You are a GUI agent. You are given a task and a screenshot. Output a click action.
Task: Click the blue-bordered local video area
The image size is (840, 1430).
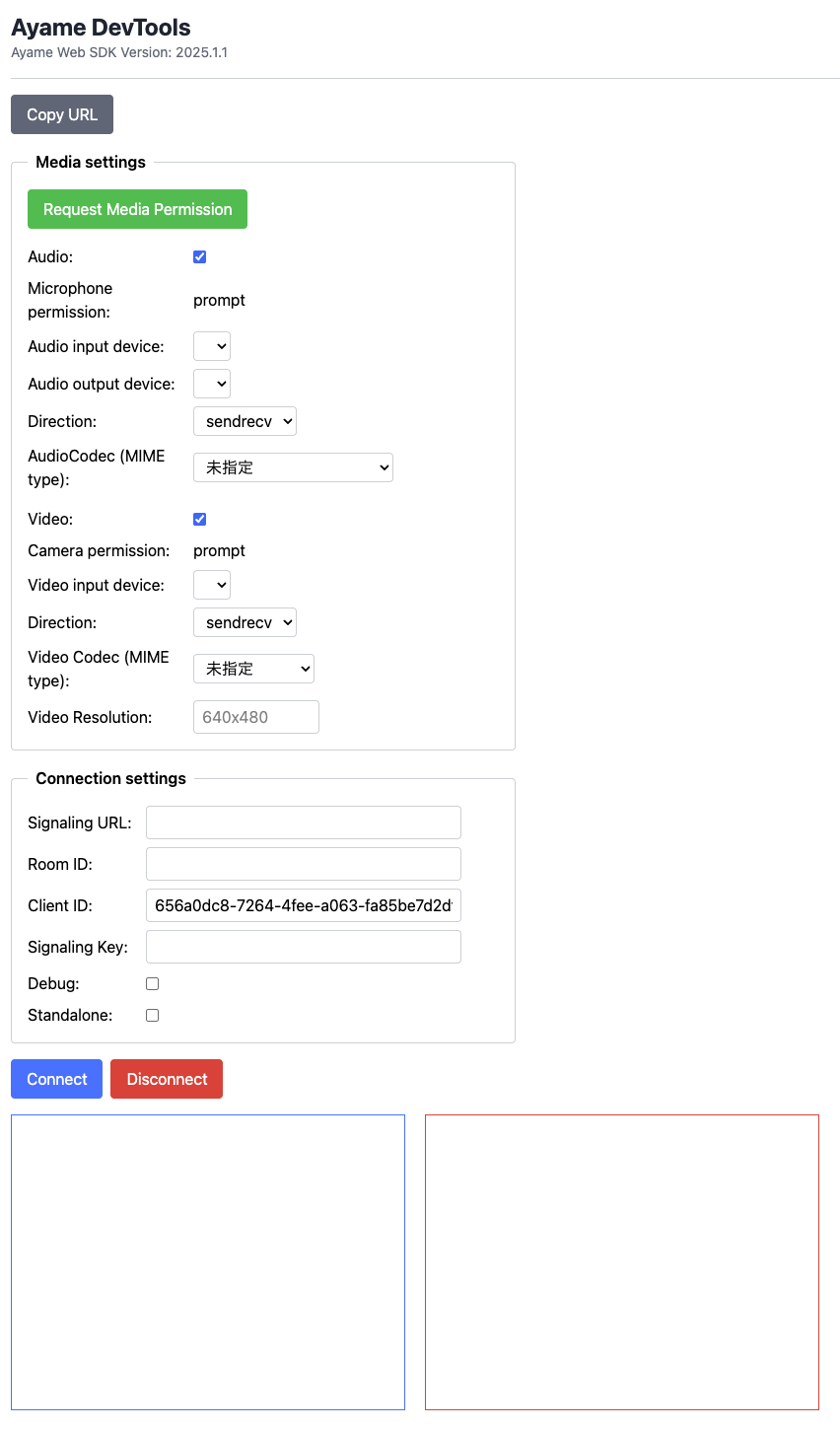(208, 1262)
